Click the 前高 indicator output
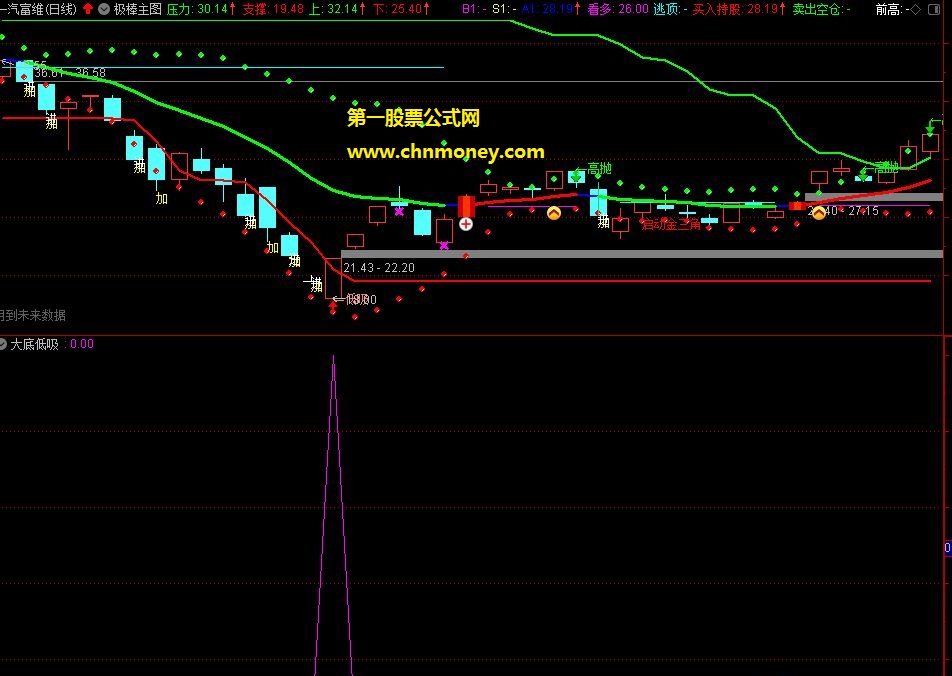 pos(892,9)
